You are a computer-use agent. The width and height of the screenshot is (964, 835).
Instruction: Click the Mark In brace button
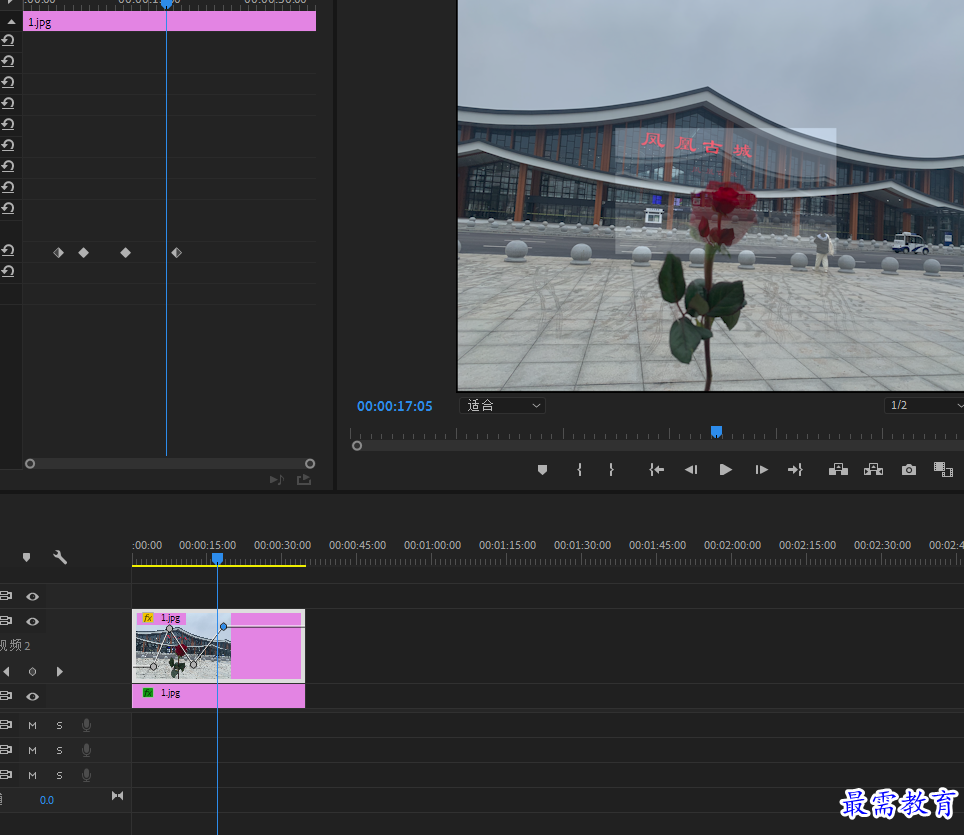tap(579, 470)
